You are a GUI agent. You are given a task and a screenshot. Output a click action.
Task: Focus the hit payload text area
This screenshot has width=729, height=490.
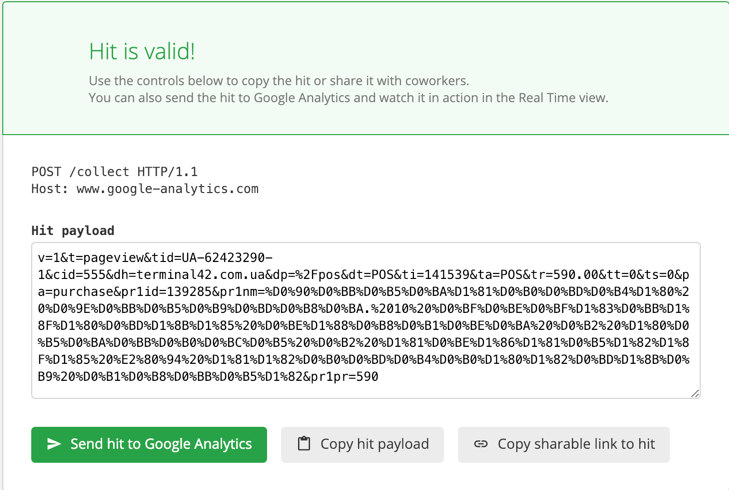pyautogui.click(x=365, y=320)
